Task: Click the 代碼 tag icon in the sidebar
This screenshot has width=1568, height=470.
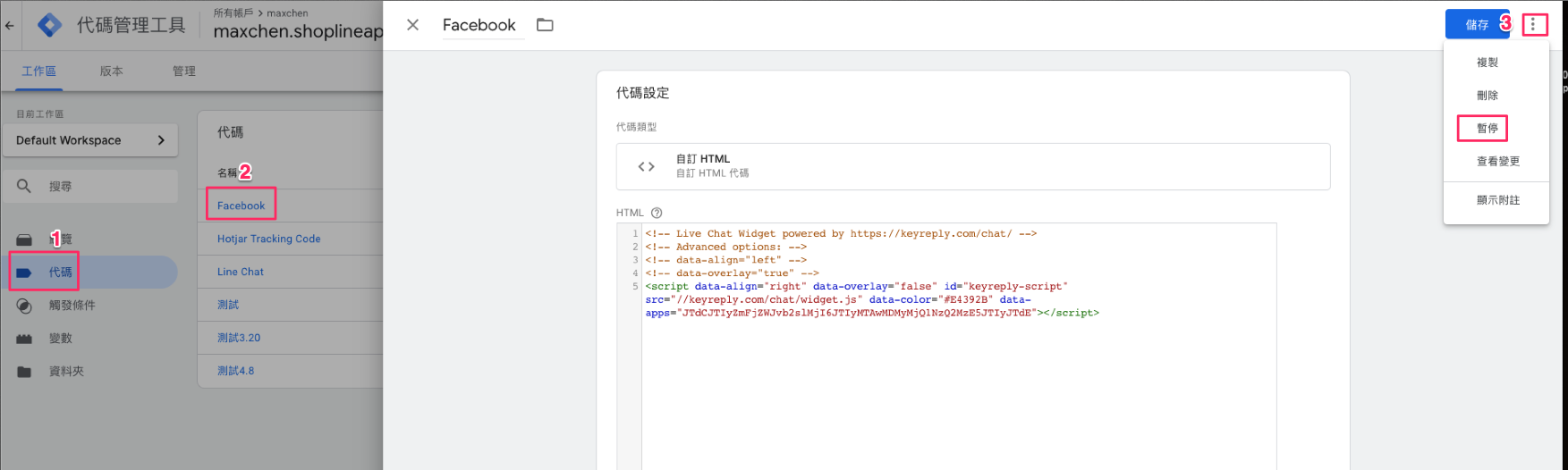Action: tap(24, 273)
